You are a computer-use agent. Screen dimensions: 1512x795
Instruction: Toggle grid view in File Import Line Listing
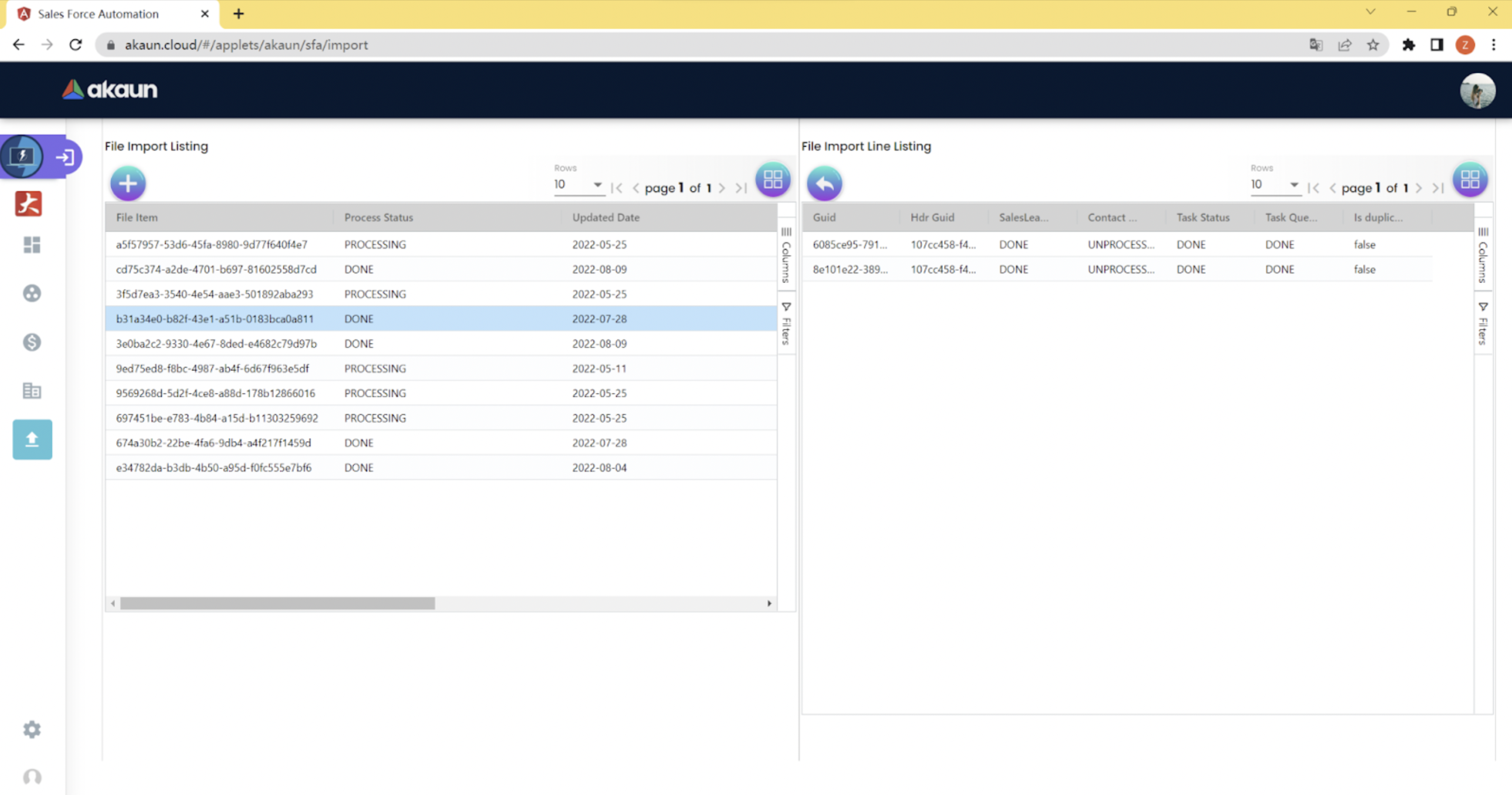[1470, 180]
